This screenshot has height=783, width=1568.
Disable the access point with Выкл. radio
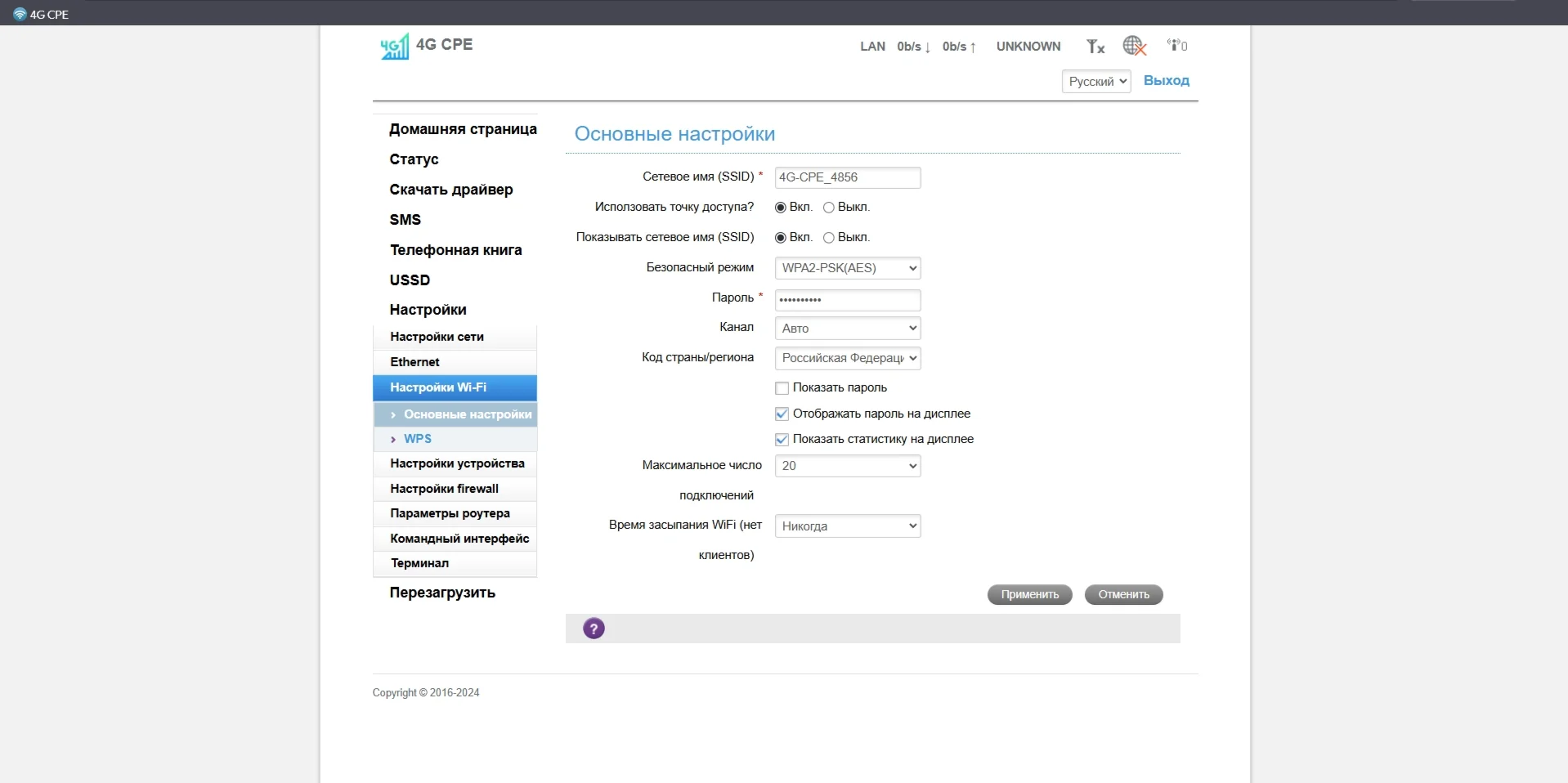pos(828,208)
